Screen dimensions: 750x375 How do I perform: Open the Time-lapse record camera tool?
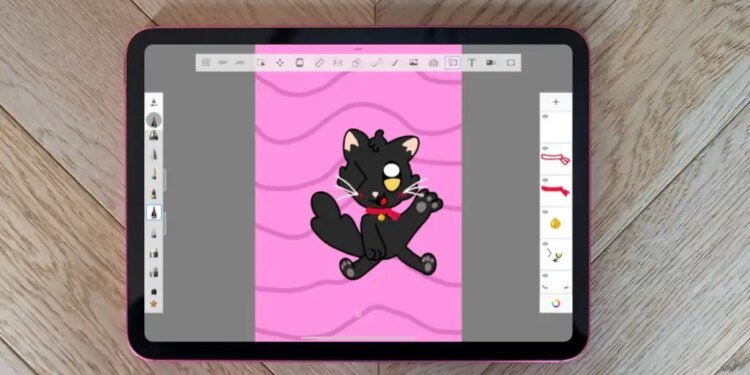[491, 63]
